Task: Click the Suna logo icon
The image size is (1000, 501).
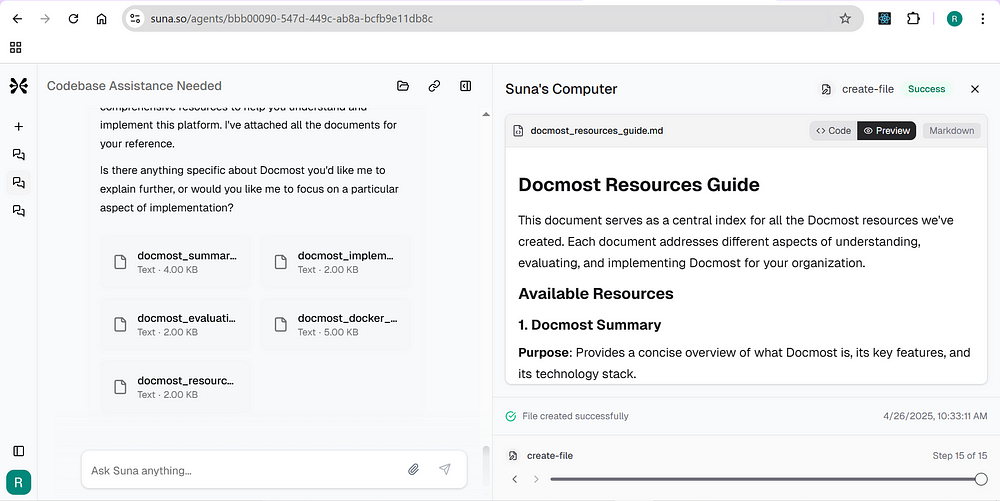Action: (18, 85)
